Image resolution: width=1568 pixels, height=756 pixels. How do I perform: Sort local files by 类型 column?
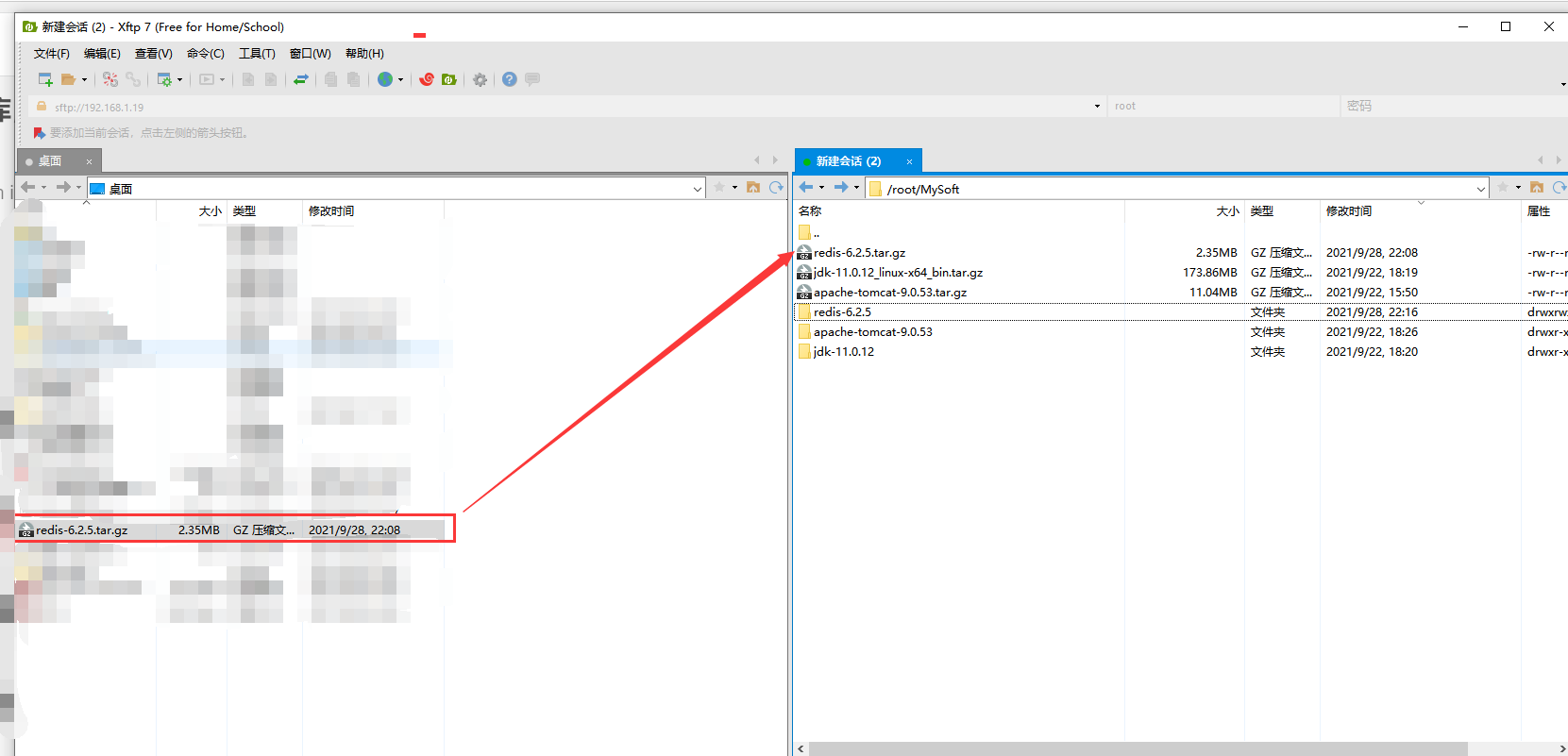click(264, 211)
